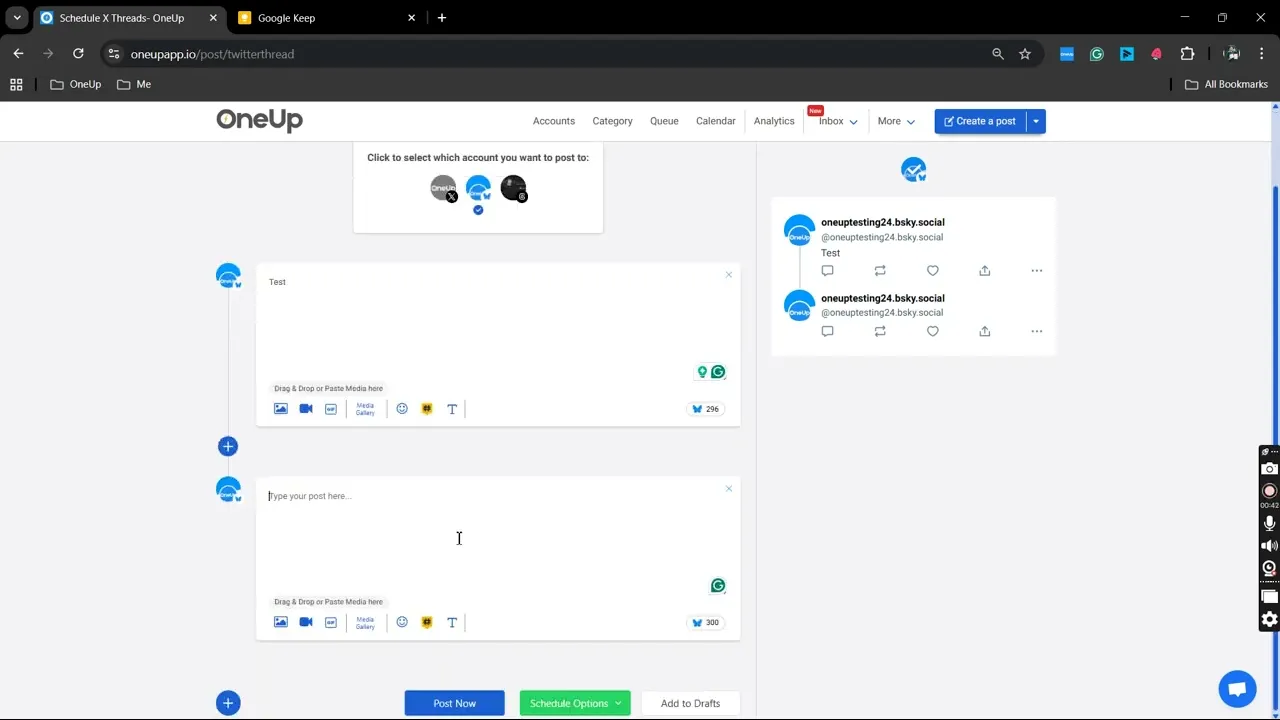1280x720 pixels.
Task: Open the tab search dropdown
Action: click(17, 18)
